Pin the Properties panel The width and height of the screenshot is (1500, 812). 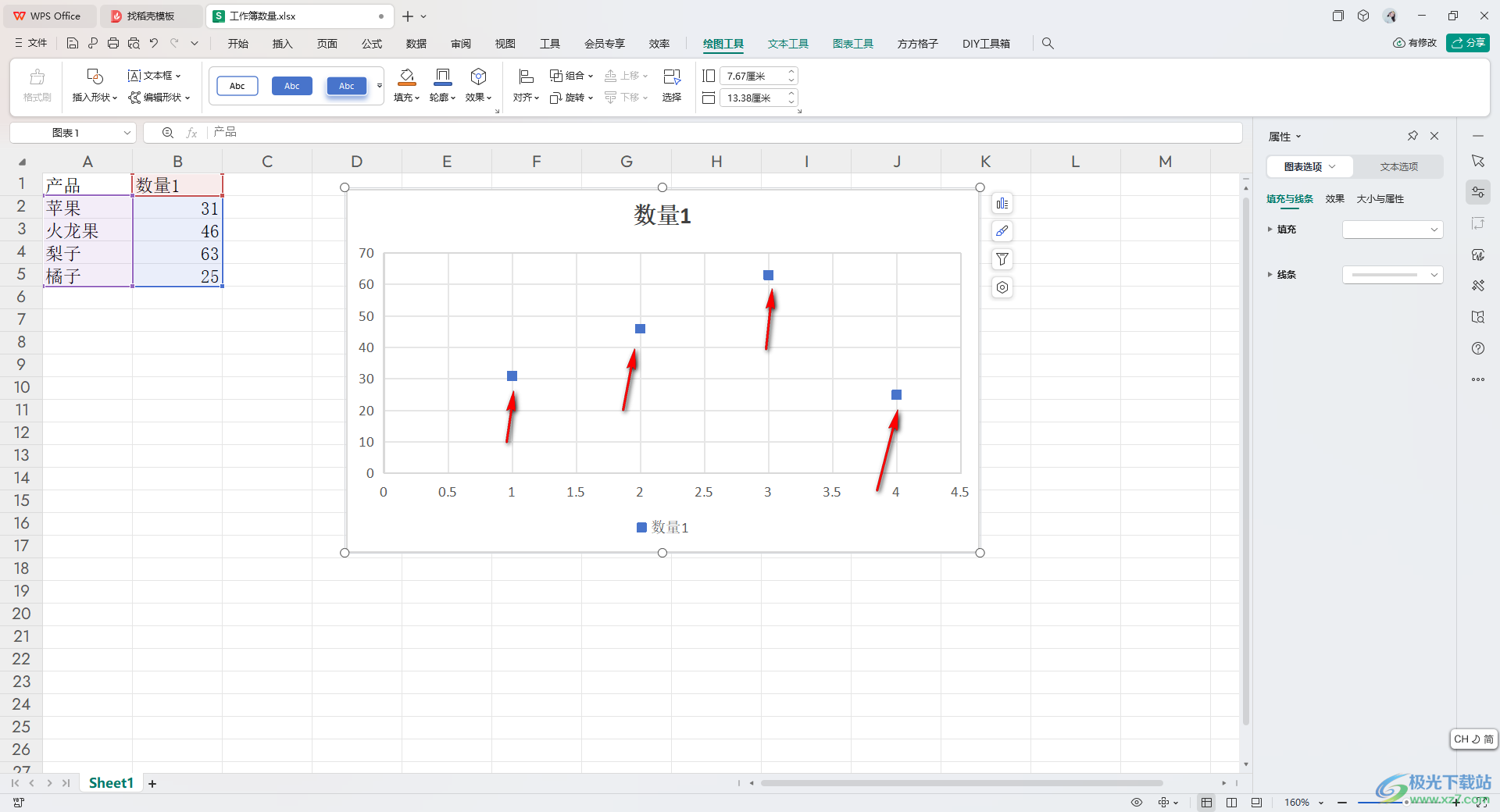point(1412,136)
